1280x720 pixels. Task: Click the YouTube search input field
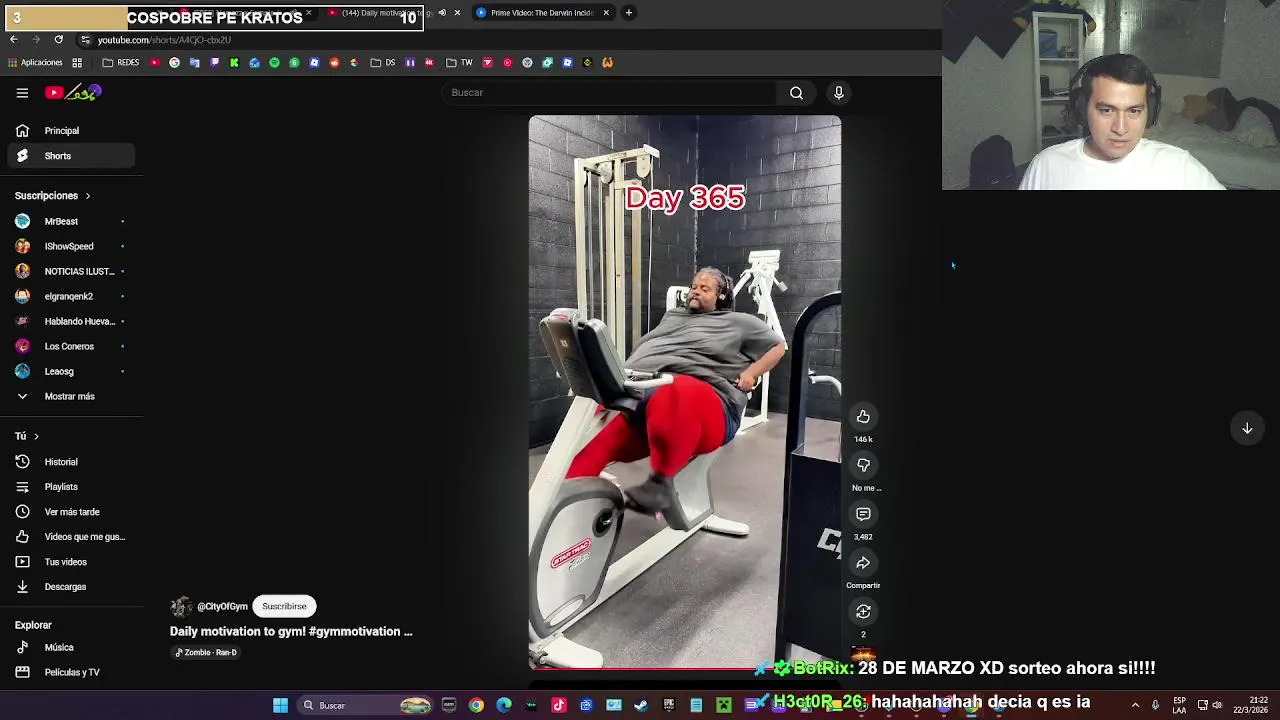[x=610, y=93]
